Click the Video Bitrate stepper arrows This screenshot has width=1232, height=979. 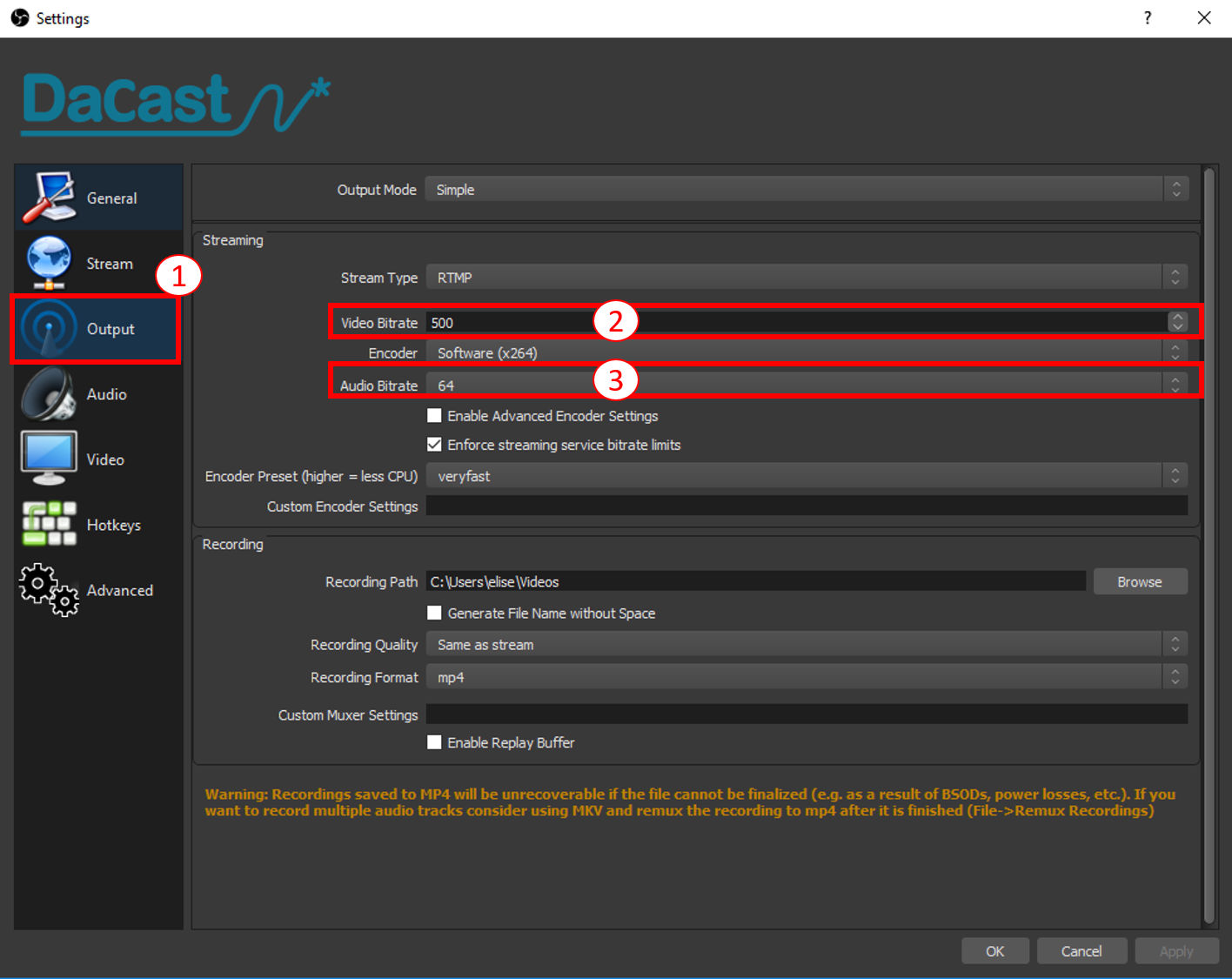tap(1177, 322)
